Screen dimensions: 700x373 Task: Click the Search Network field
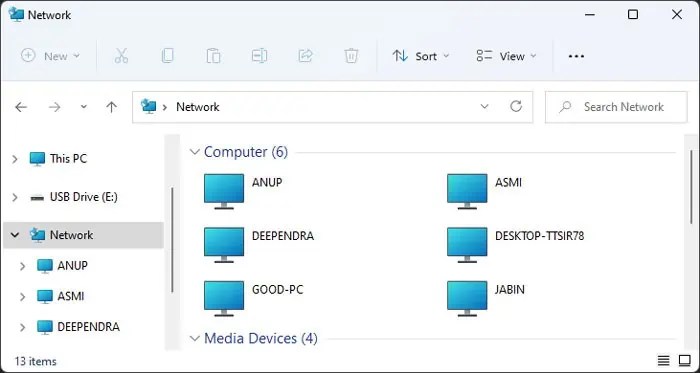click(616, 107)
